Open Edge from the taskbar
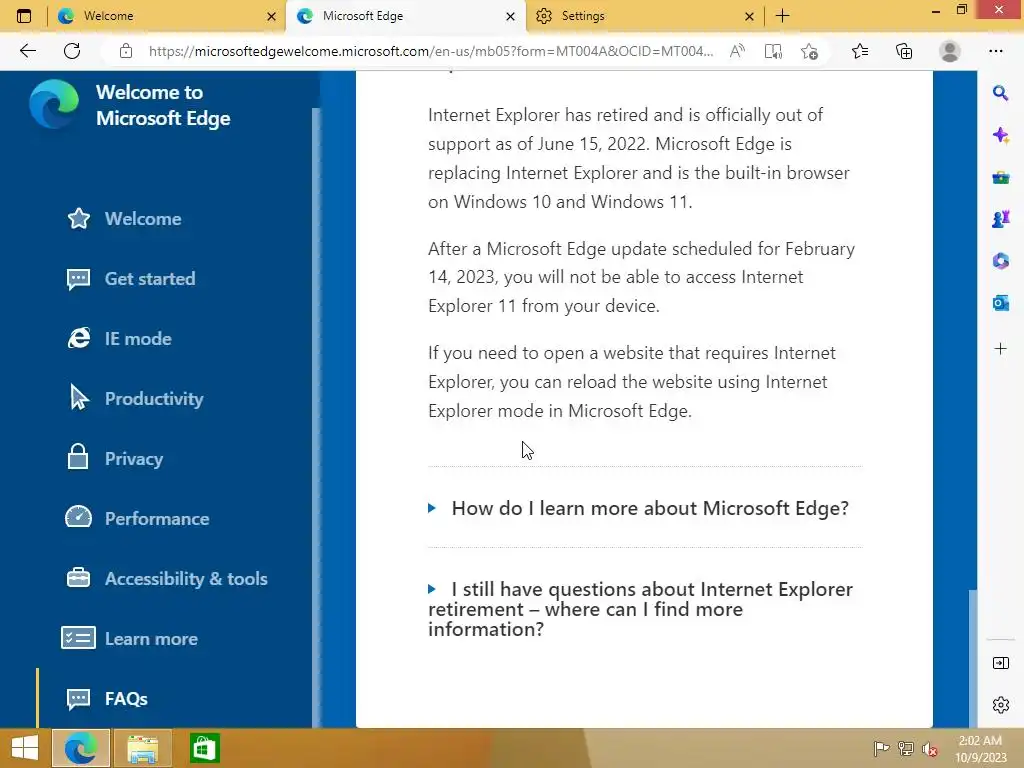Image resolution: width=1024 pixels, height=768 pixels. point(80,748)
